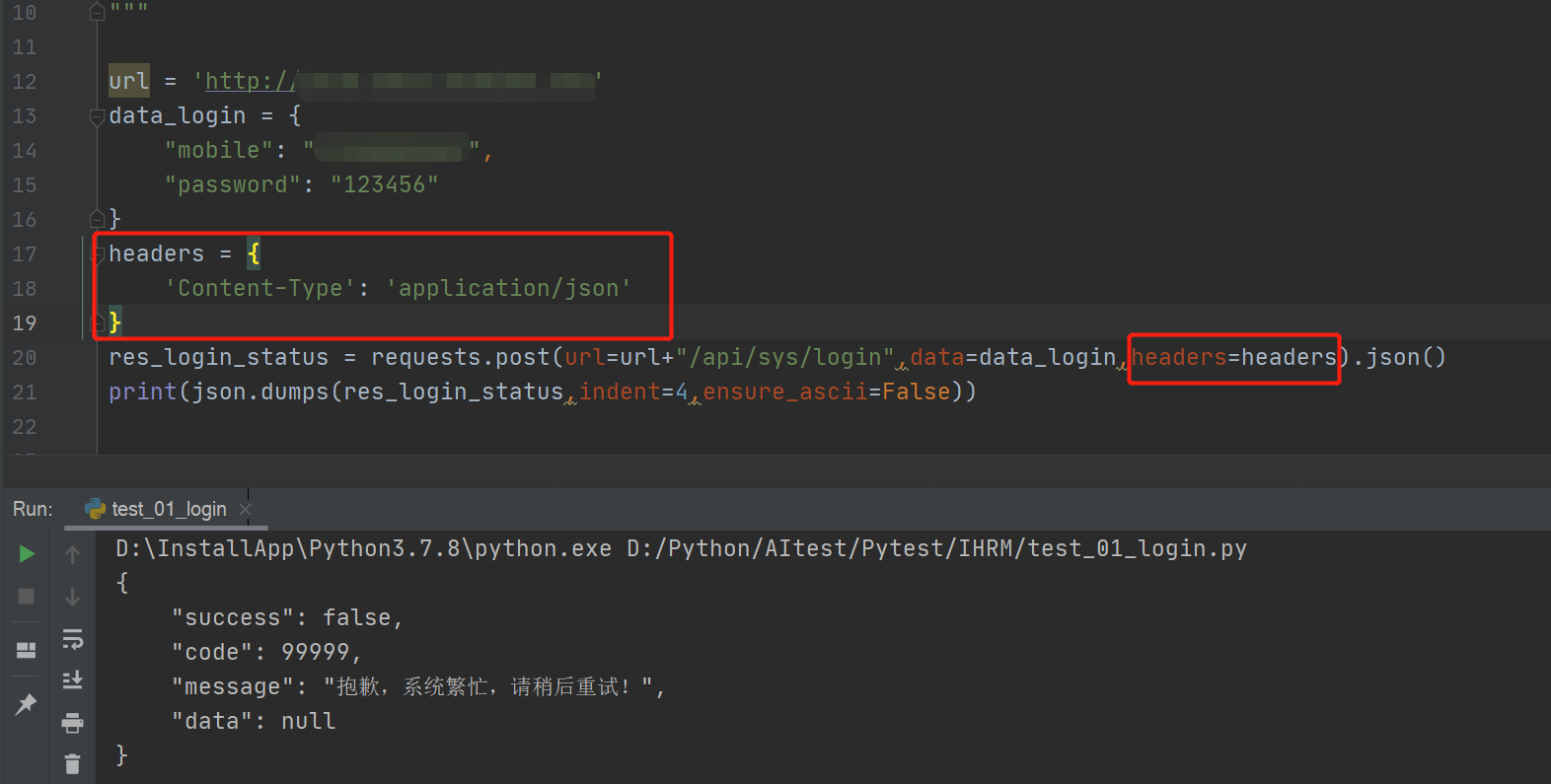Click the "mobile" key on line 14
The image size is (1551, 784).
tap(219, 150)
